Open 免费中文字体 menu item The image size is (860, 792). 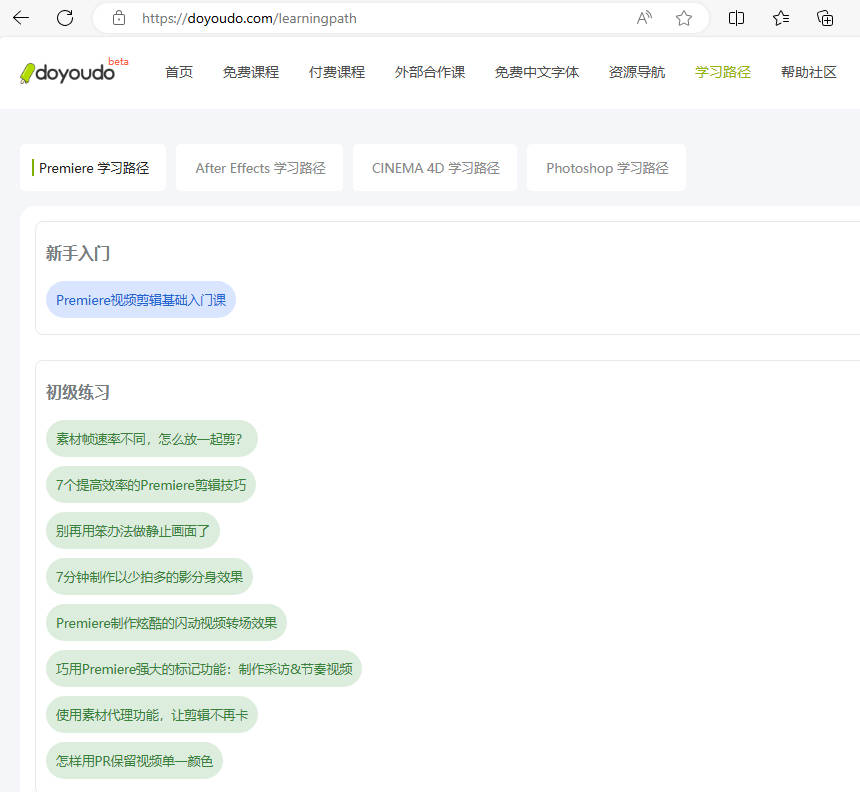[537, 72]
